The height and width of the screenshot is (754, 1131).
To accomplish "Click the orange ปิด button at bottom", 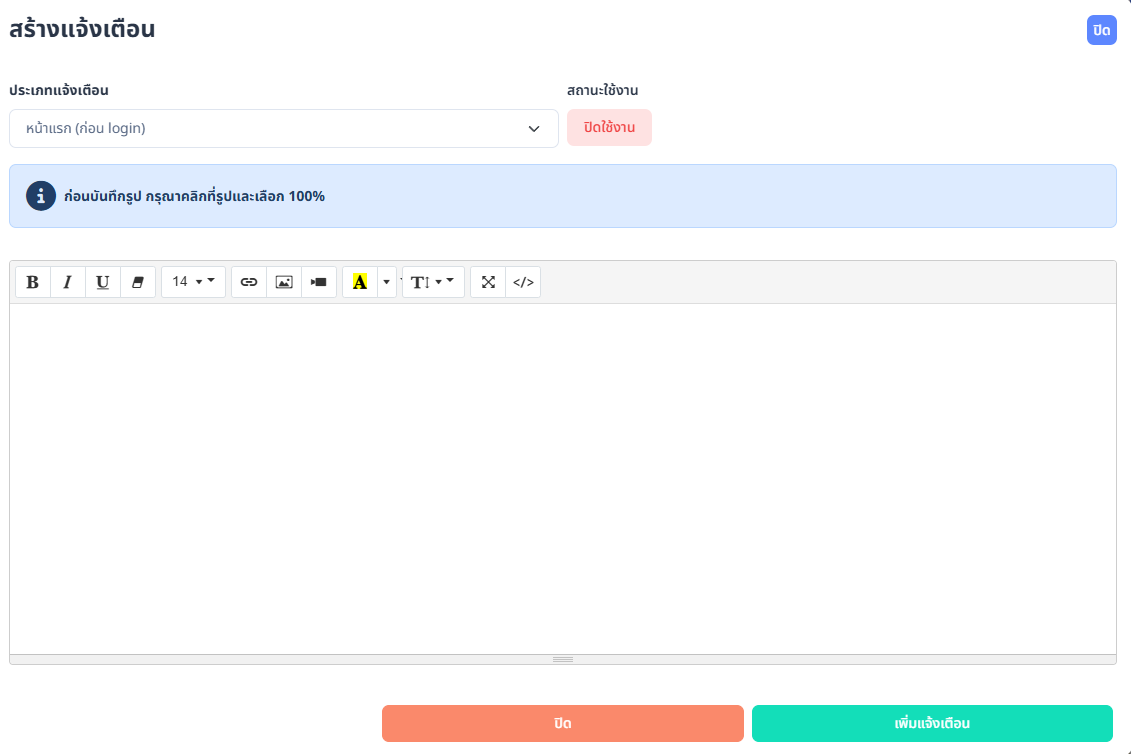I will pyautogui.click(x=562, y=723).
